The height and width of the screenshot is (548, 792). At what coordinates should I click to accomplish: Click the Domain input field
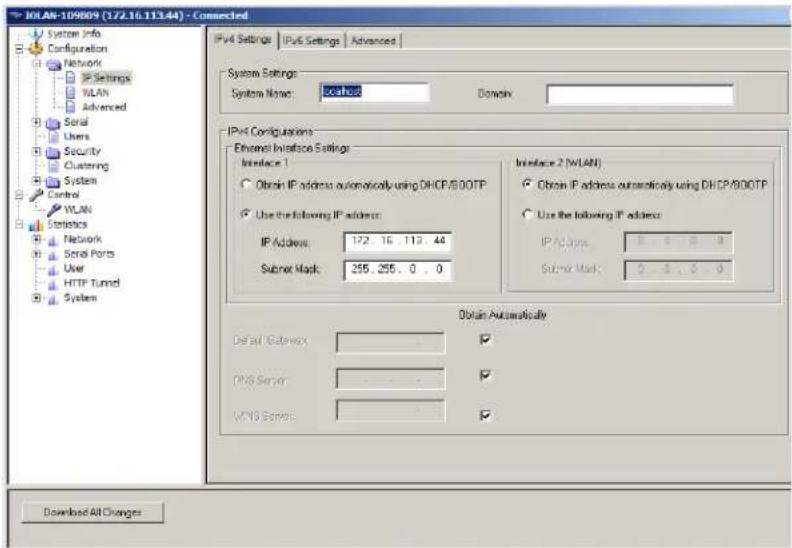[639, 94]
